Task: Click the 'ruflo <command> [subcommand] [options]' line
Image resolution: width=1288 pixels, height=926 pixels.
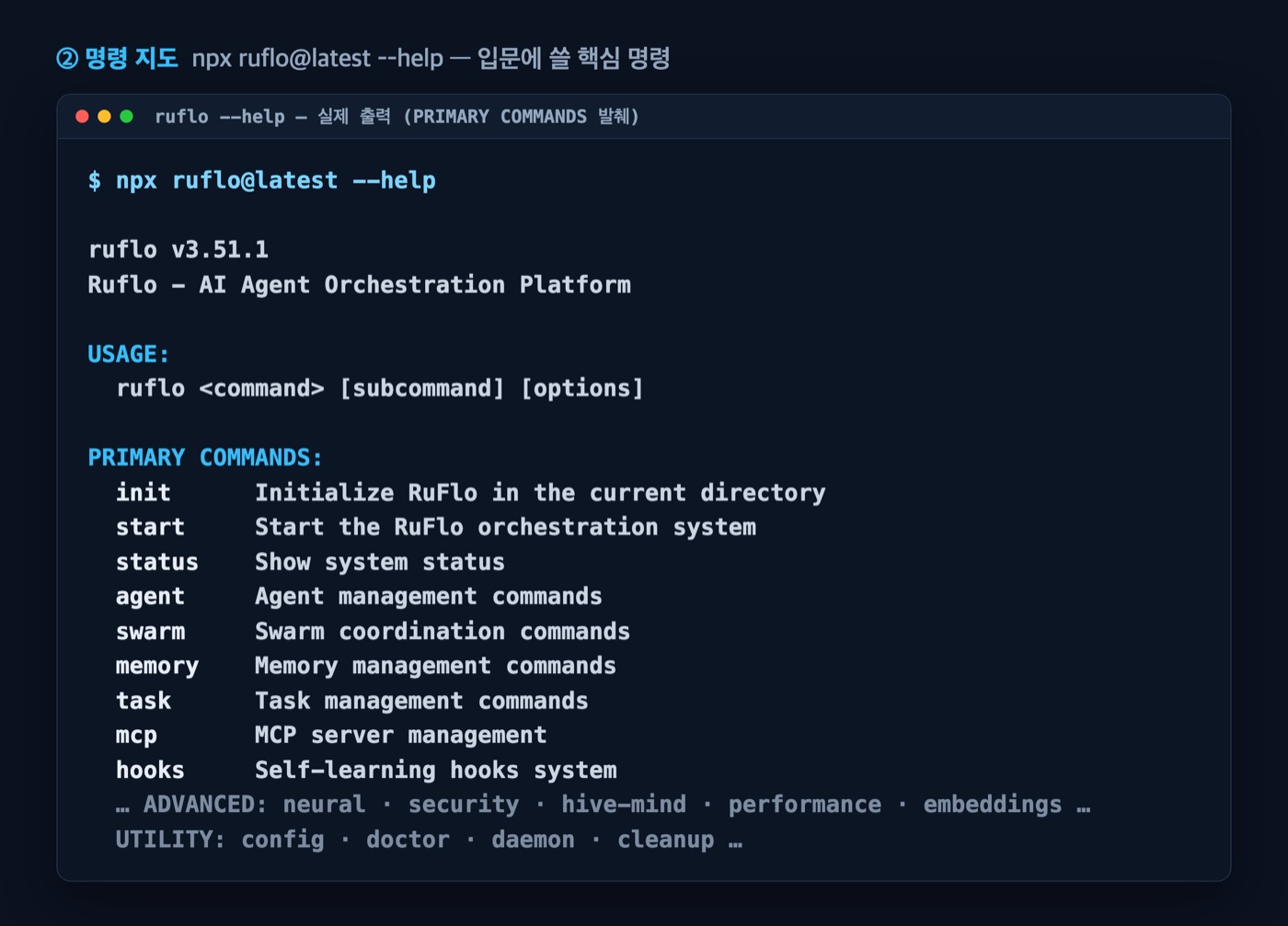Action: 380,388
